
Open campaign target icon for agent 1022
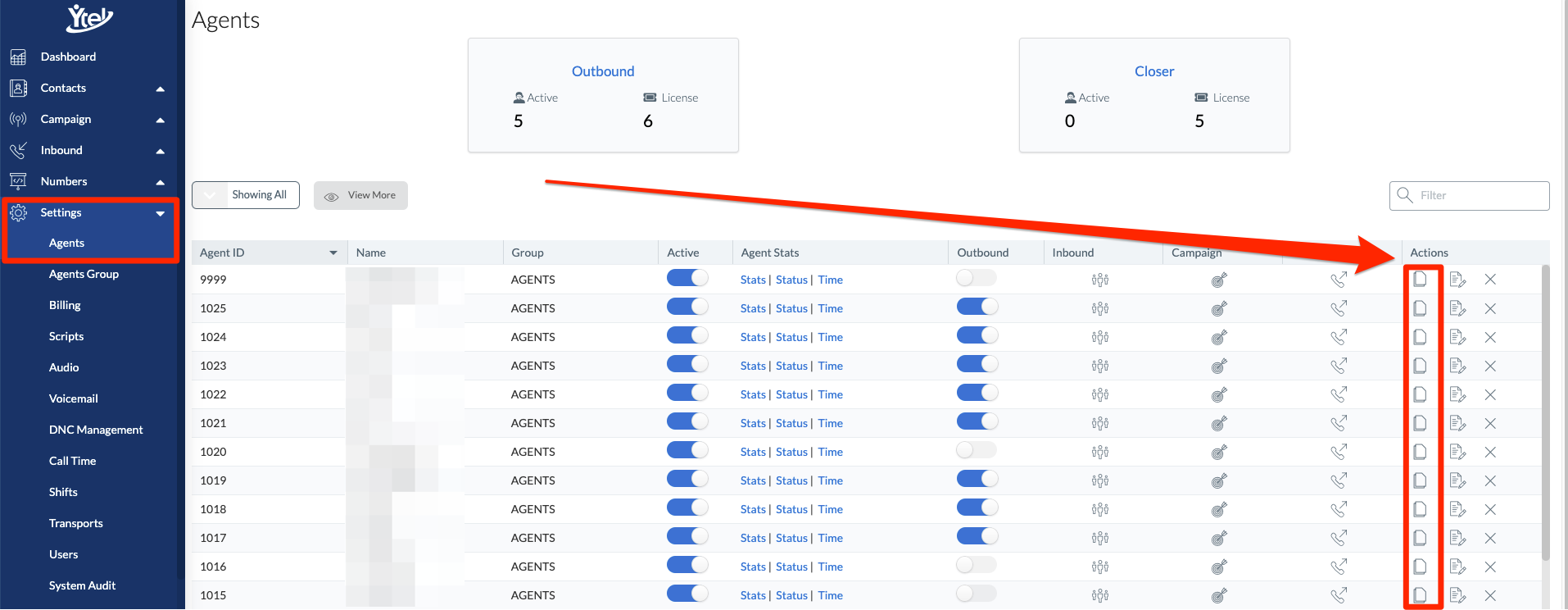tap(1219, 394)
